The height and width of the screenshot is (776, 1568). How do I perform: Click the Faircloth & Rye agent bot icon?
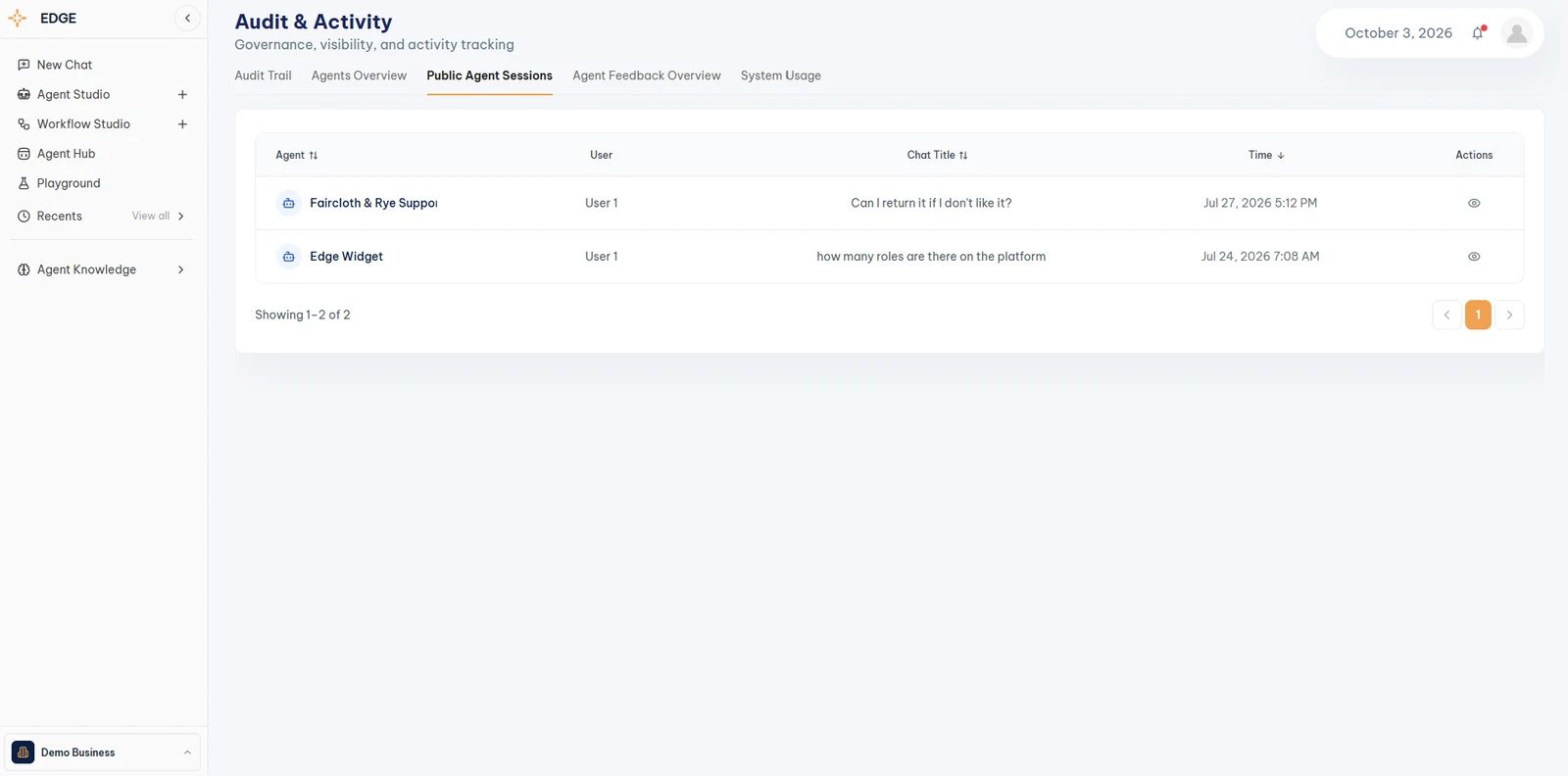[x=288, y=203]
